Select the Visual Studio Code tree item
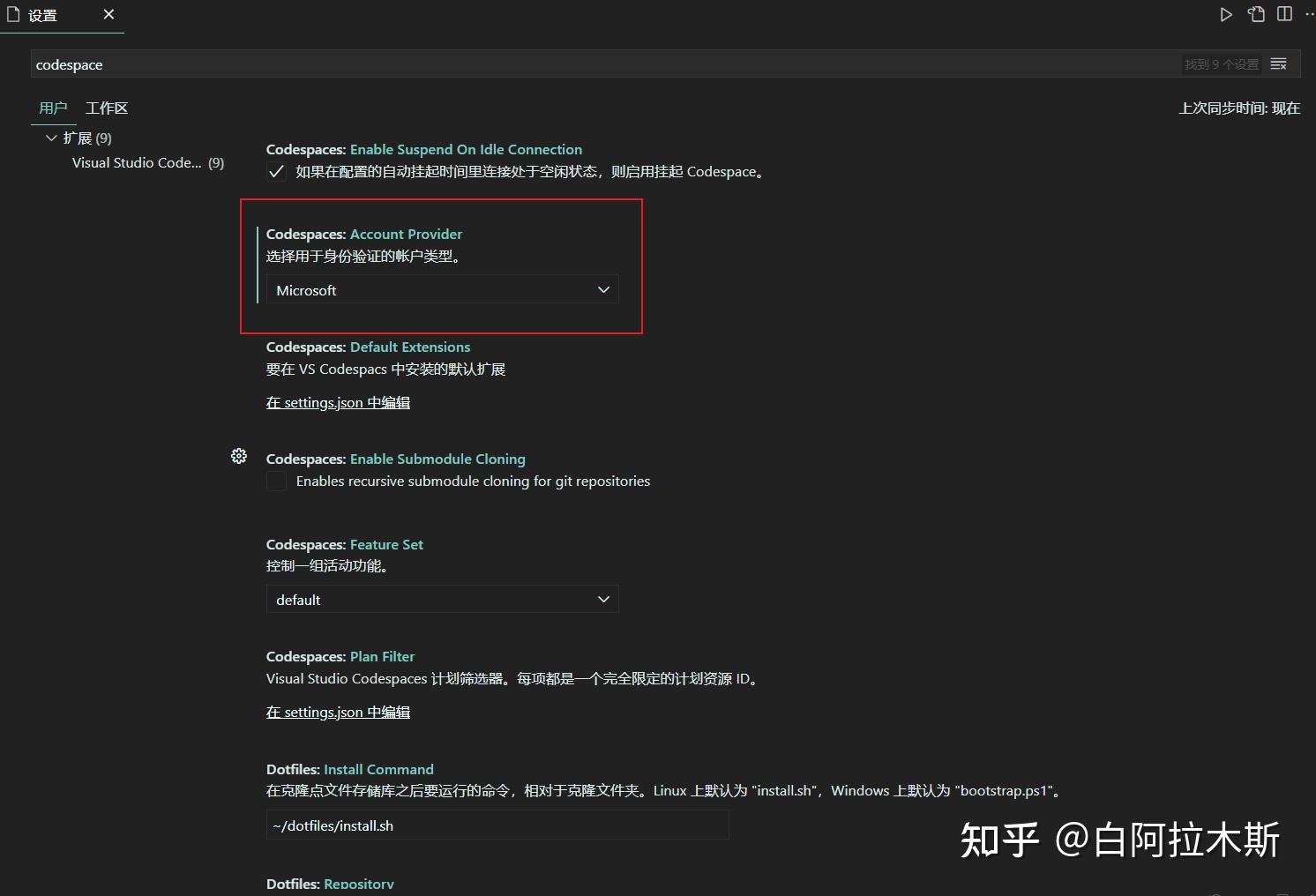The height and width of the screenshot is (896, 1316). point(137,162)
